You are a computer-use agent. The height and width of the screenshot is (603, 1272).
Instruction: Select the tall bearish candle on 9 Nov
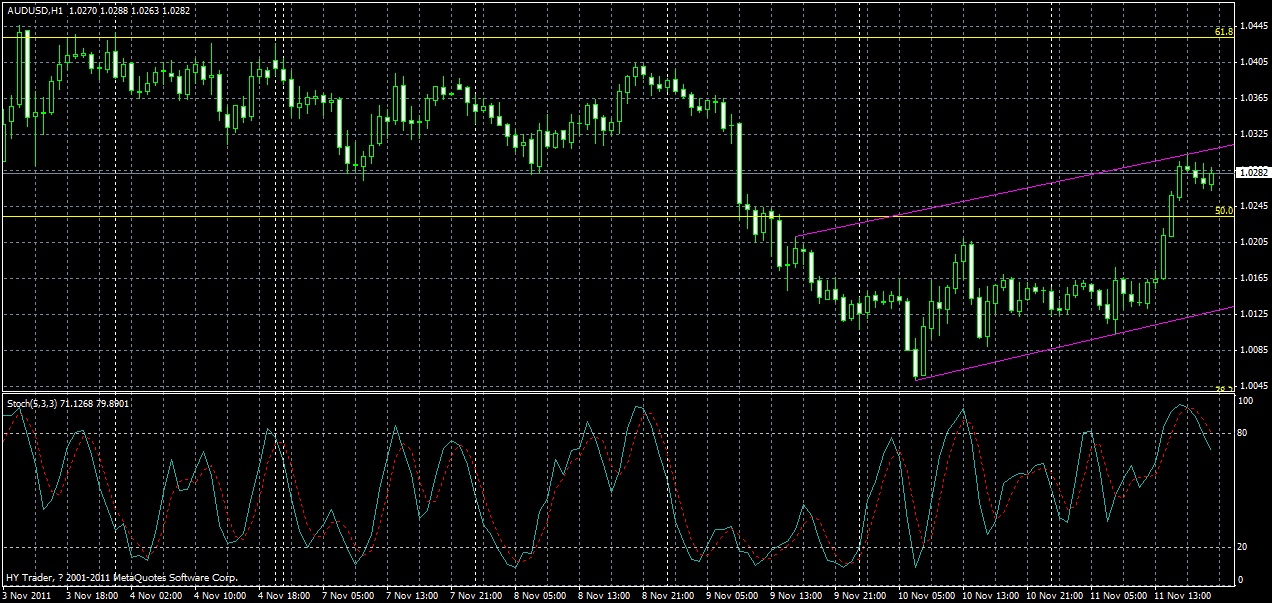[x=740, y=165]
